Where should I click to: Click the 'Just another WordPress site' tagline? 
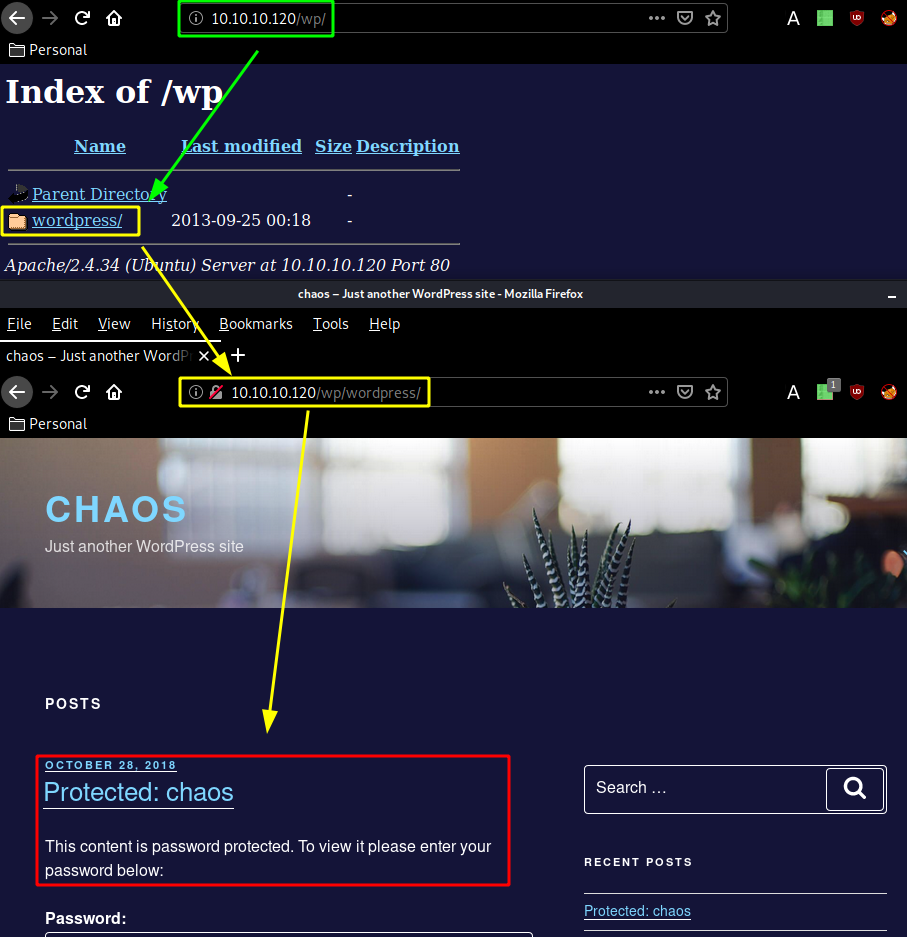[144, 546]
